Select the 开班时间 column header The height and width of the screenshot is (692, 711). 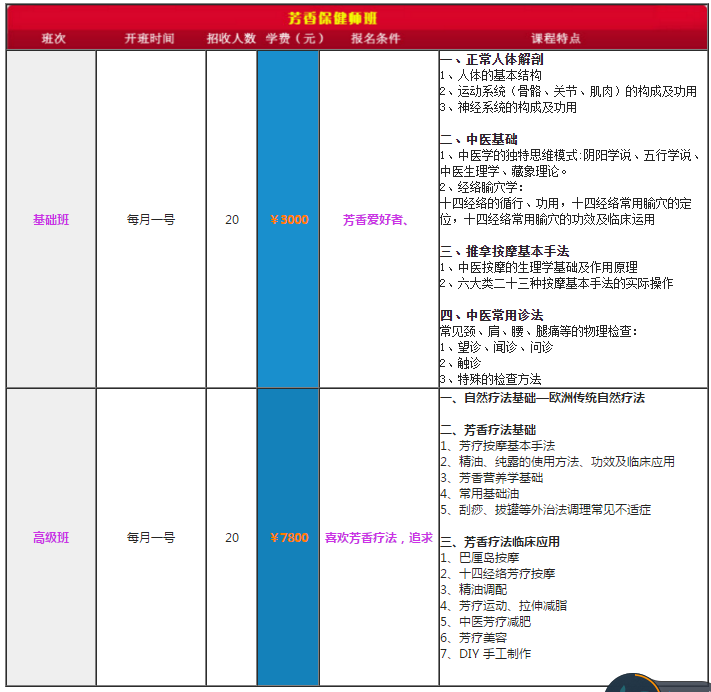click(150, 39)
